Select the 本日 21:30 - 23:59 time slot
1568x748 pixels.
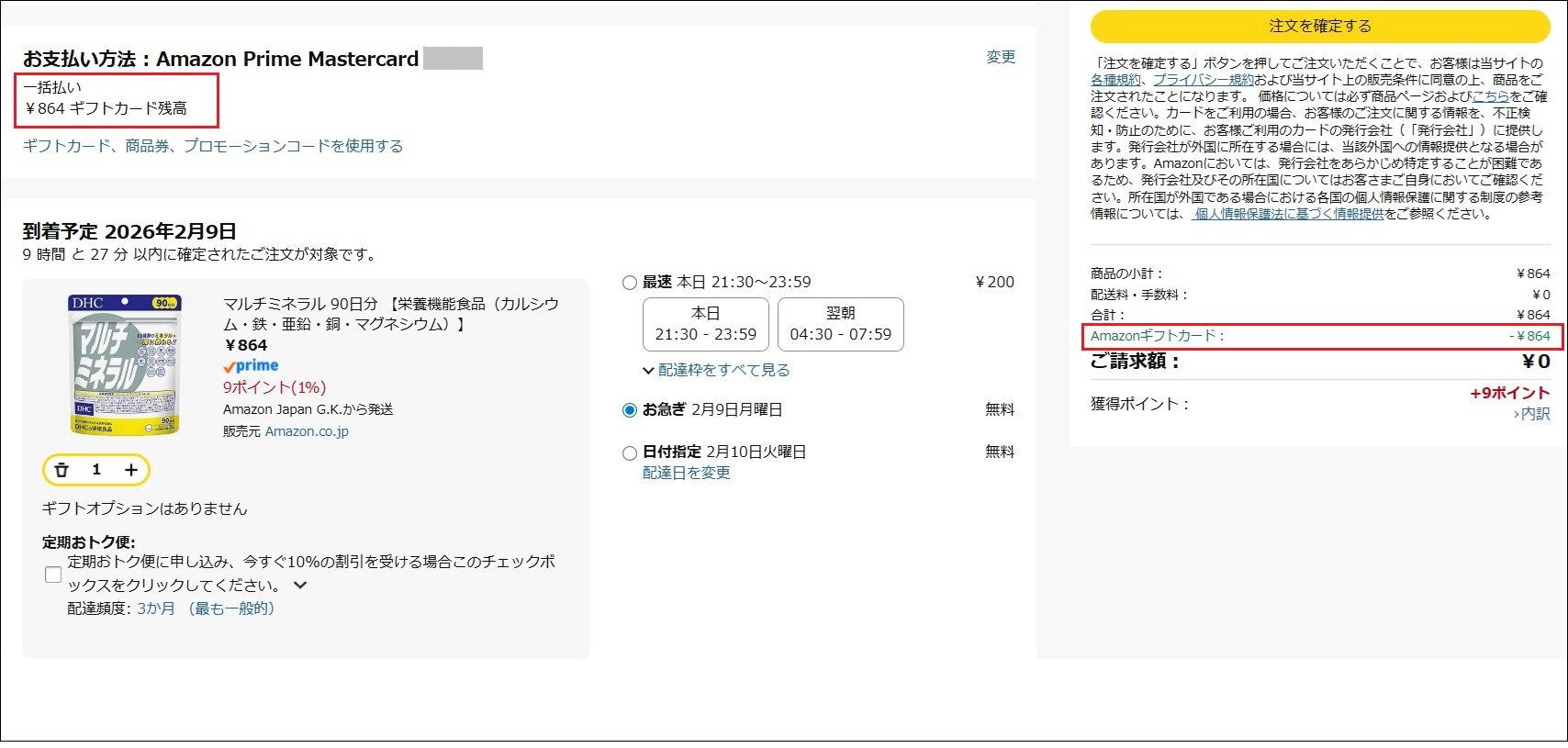(705, 324)
